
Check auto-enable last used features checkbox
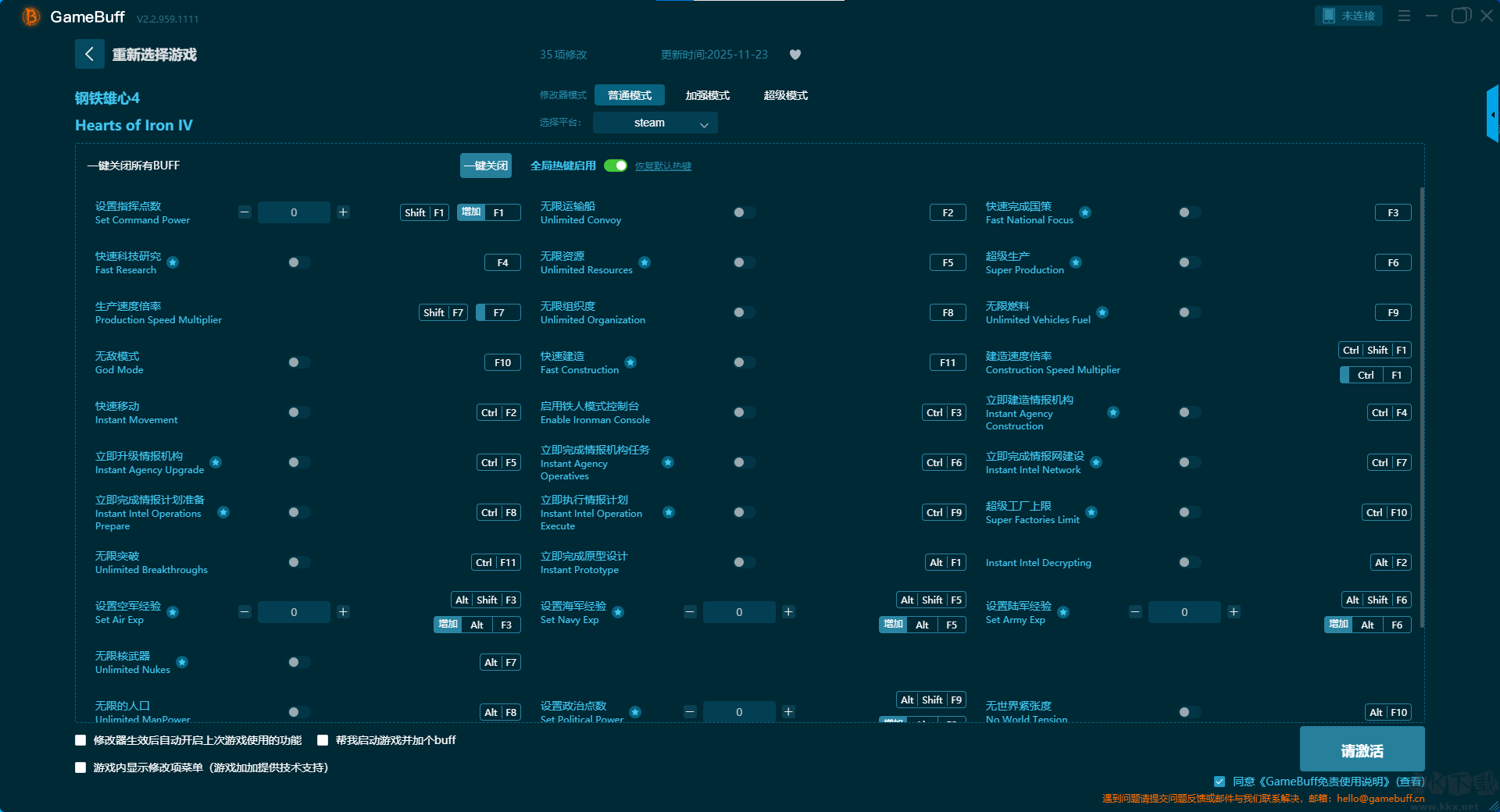80,740
